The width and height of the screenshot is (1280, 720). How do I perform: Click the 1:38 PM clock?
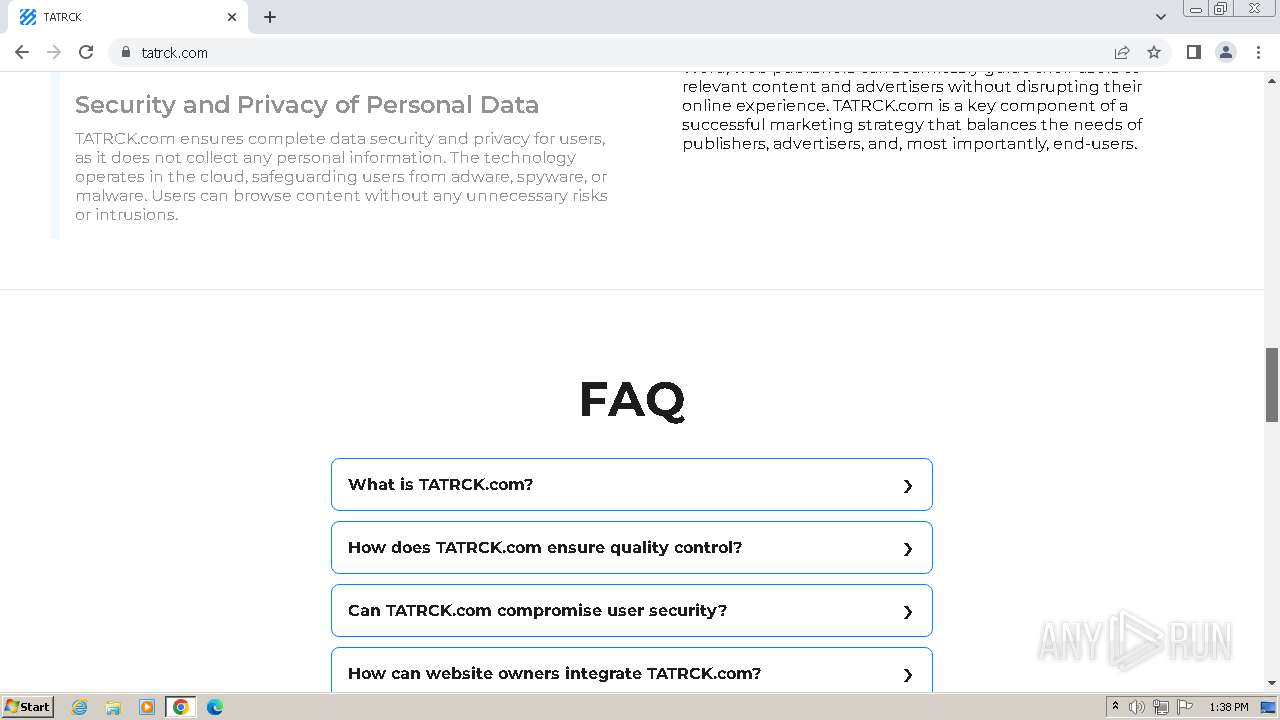1228,707
